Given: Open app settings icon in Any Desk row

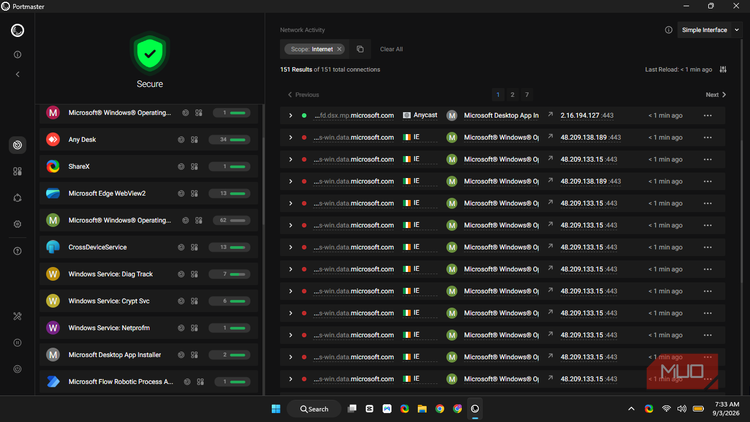Looking at the screenshot, I should 194,140.
